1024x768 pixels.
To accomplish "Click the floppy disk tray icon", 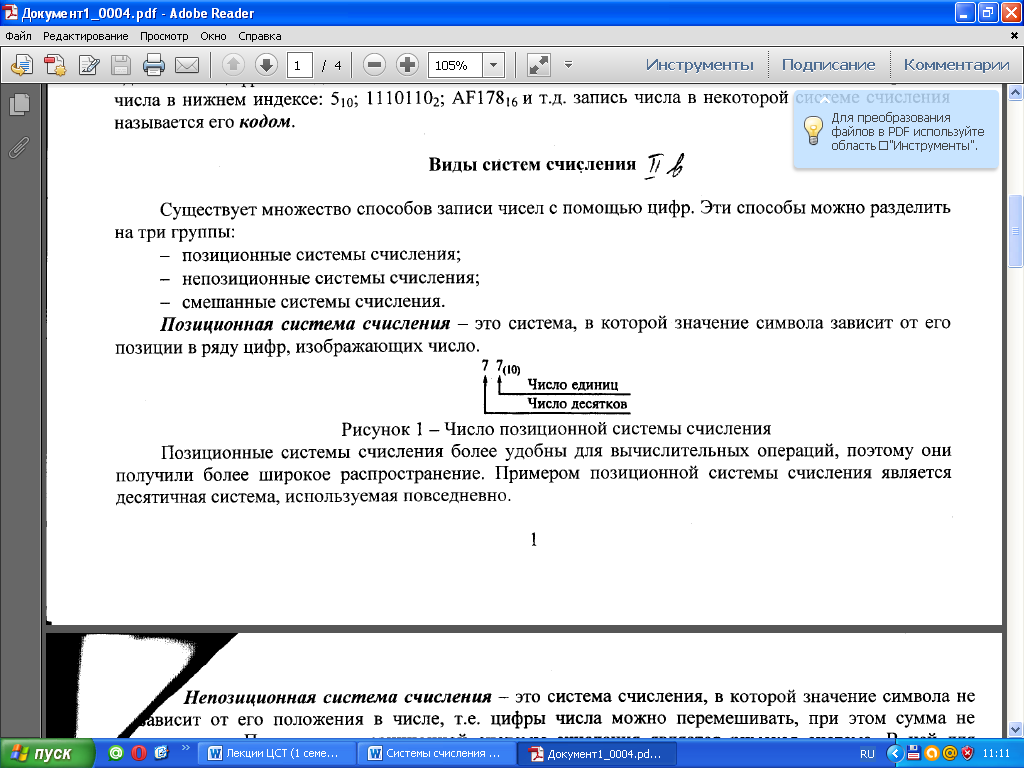I will [x=914, y=754].
